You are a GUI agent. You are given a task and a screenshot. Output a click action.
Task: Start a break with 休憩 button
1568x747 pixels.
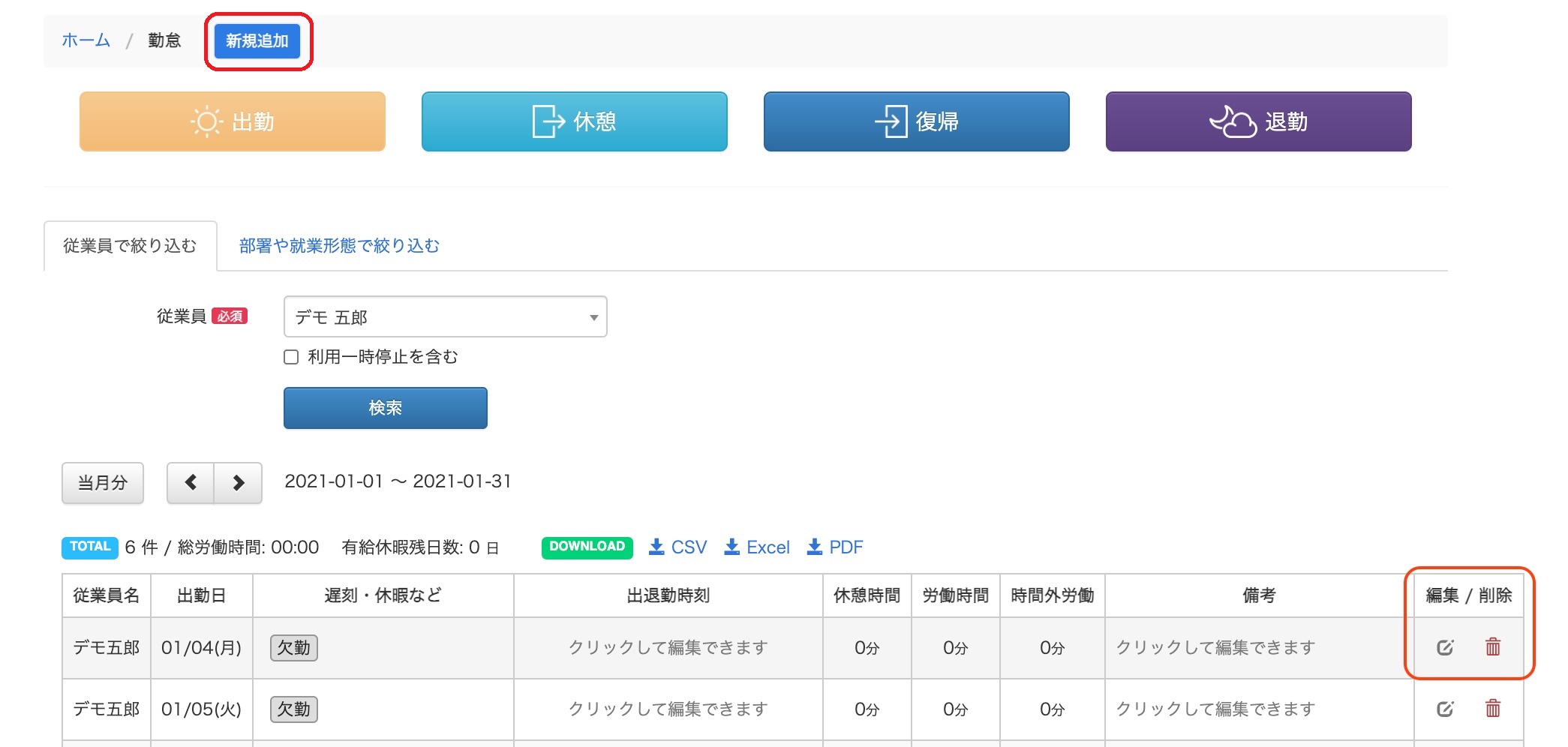(575, 121)
